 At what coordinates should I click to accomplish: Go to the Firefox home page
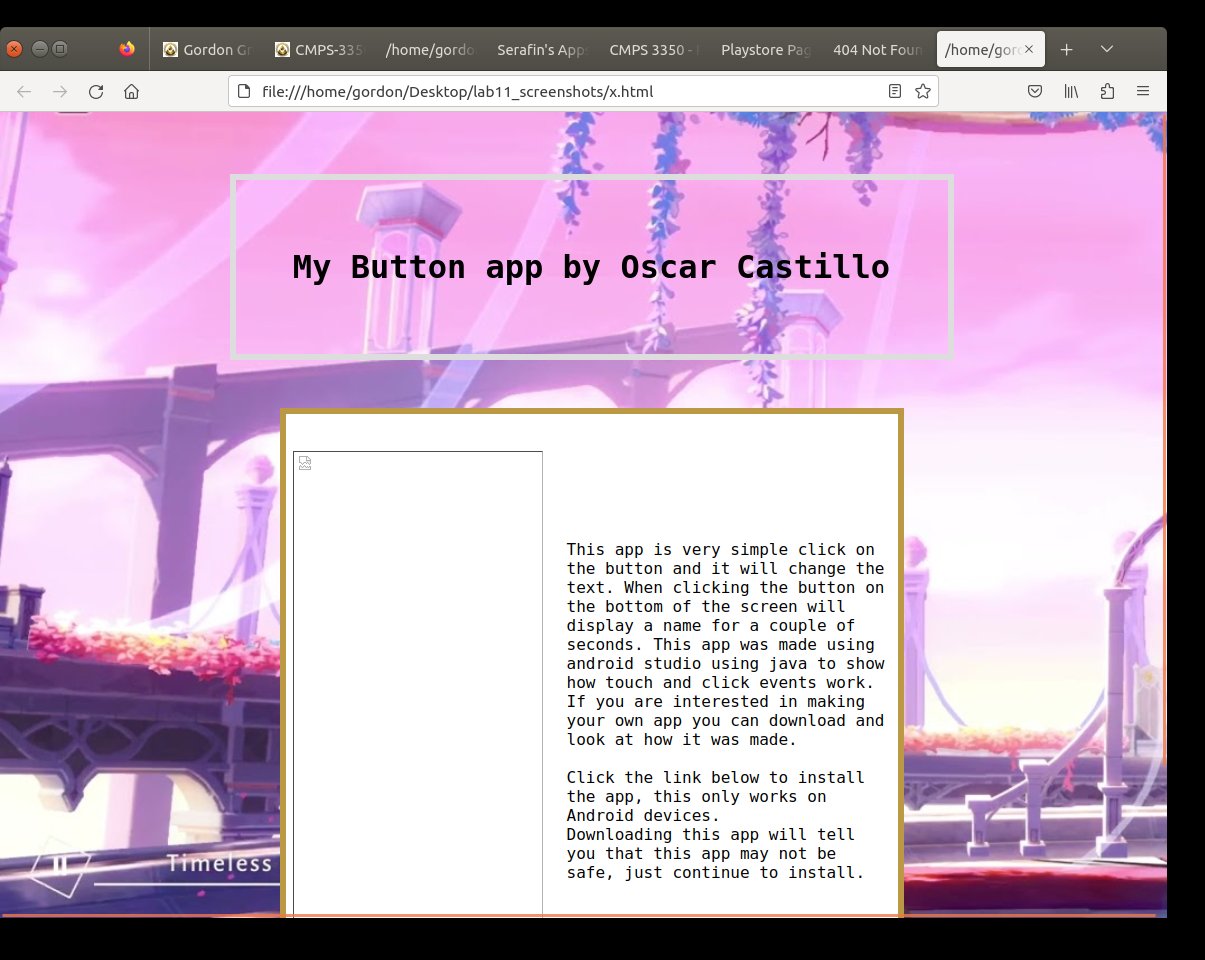click(x=131, y=92)
